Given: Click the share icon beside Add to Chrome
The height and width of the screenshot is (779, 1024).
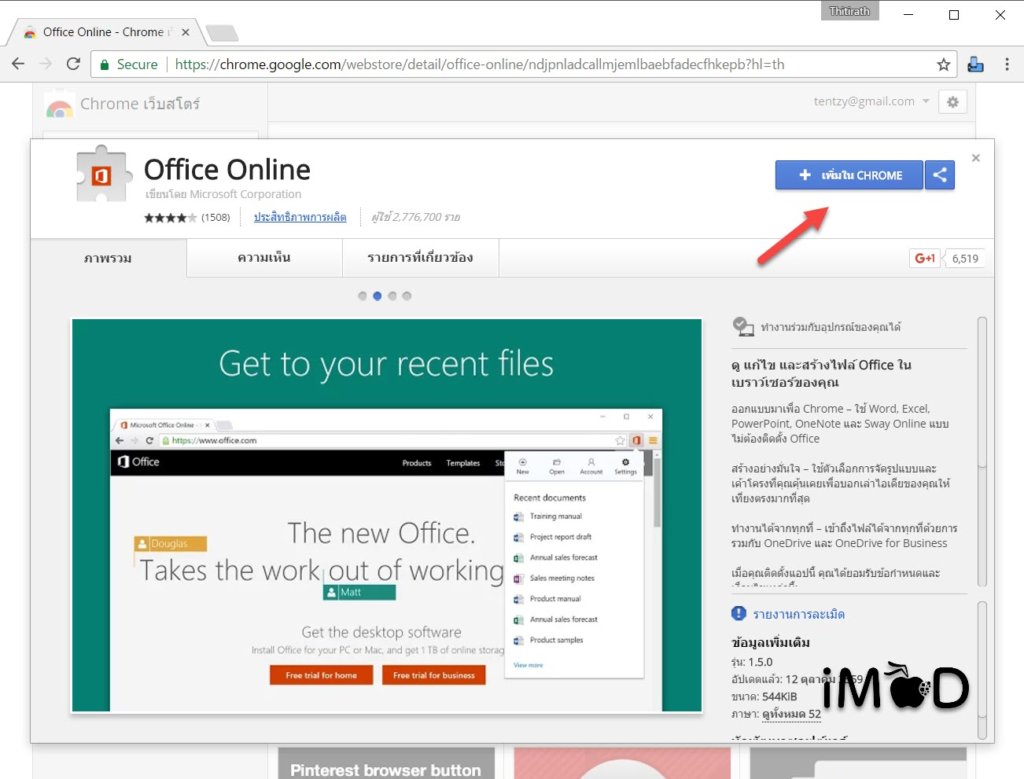Looking at the screenshot, I should click(x=940, y=175).
